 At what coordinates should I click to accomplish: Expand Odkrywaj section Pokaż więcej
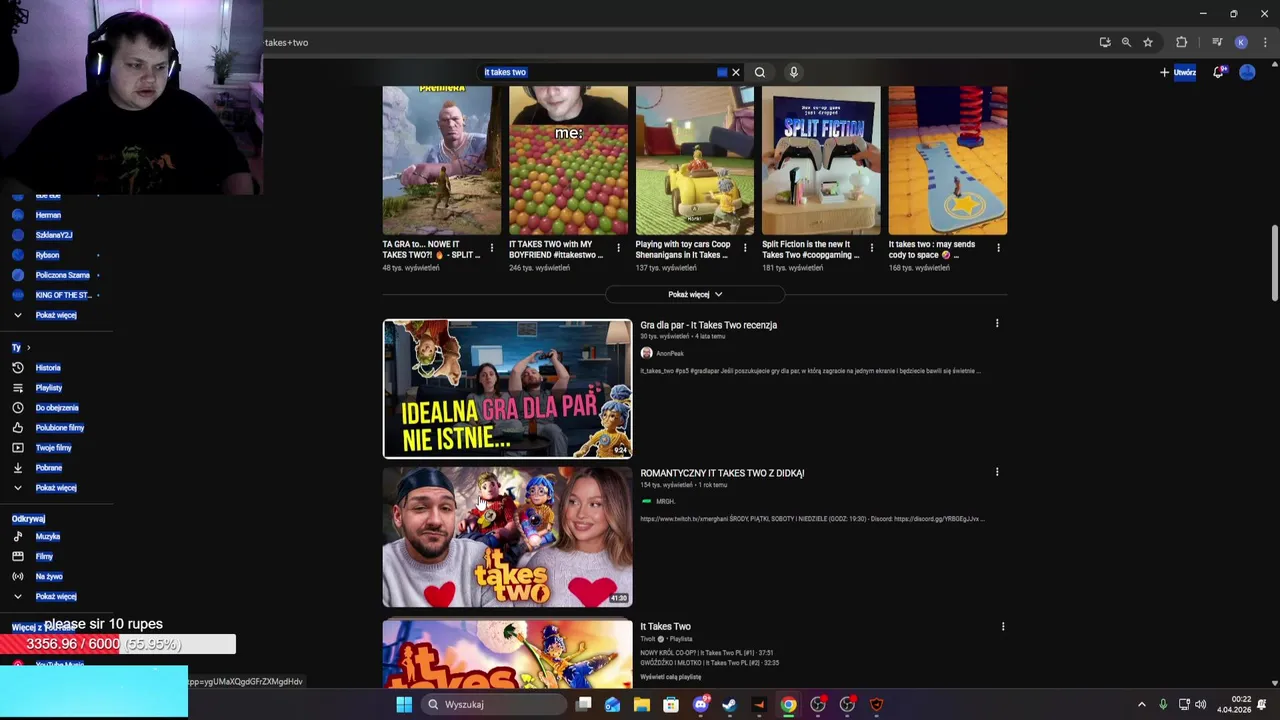[56, 597]
